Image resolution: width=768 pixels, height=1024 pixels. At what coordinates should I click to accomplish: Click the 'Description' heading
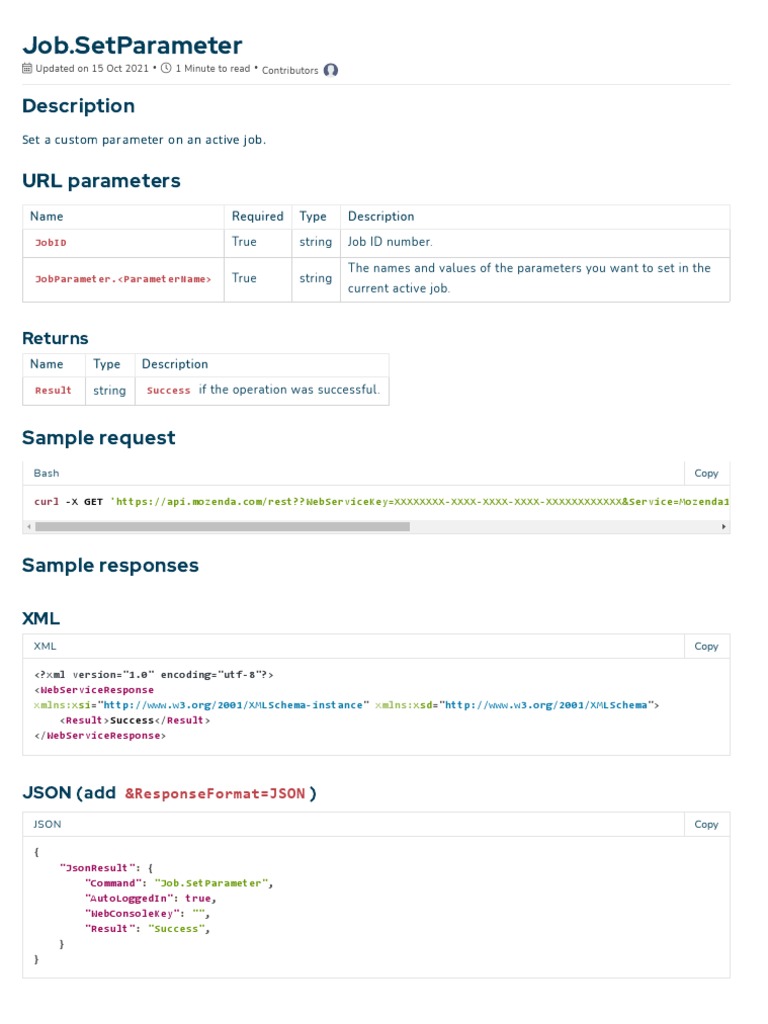(78, 106)
